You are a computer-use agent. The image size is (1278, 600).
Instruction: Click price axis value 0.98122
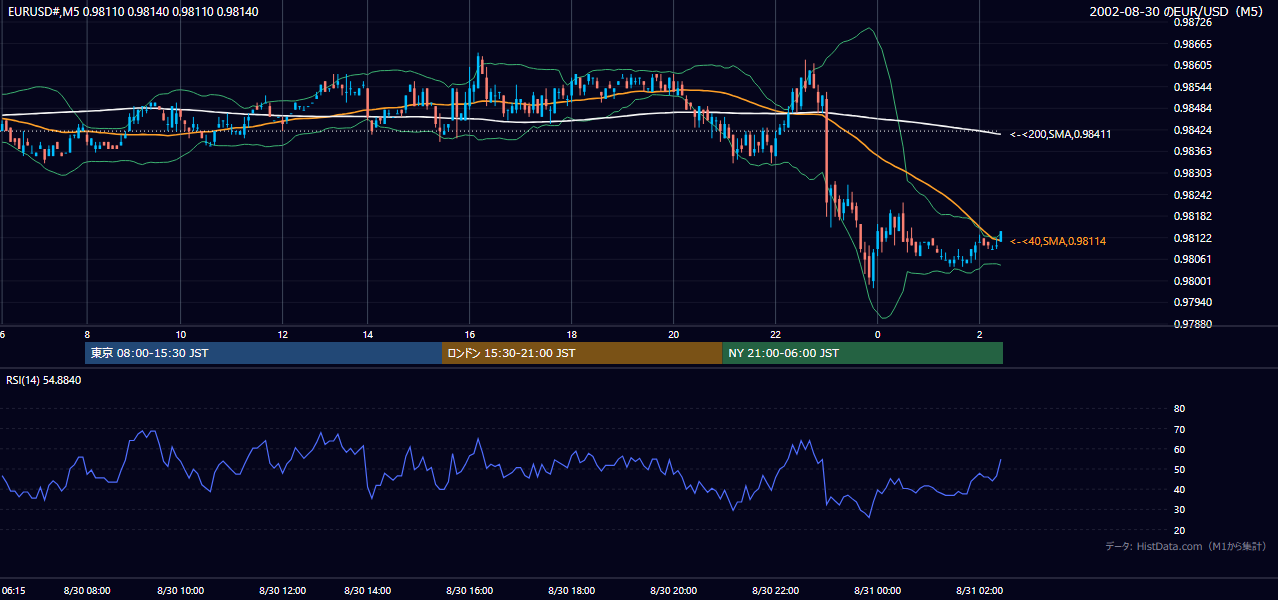click(x=1192, y=238)
